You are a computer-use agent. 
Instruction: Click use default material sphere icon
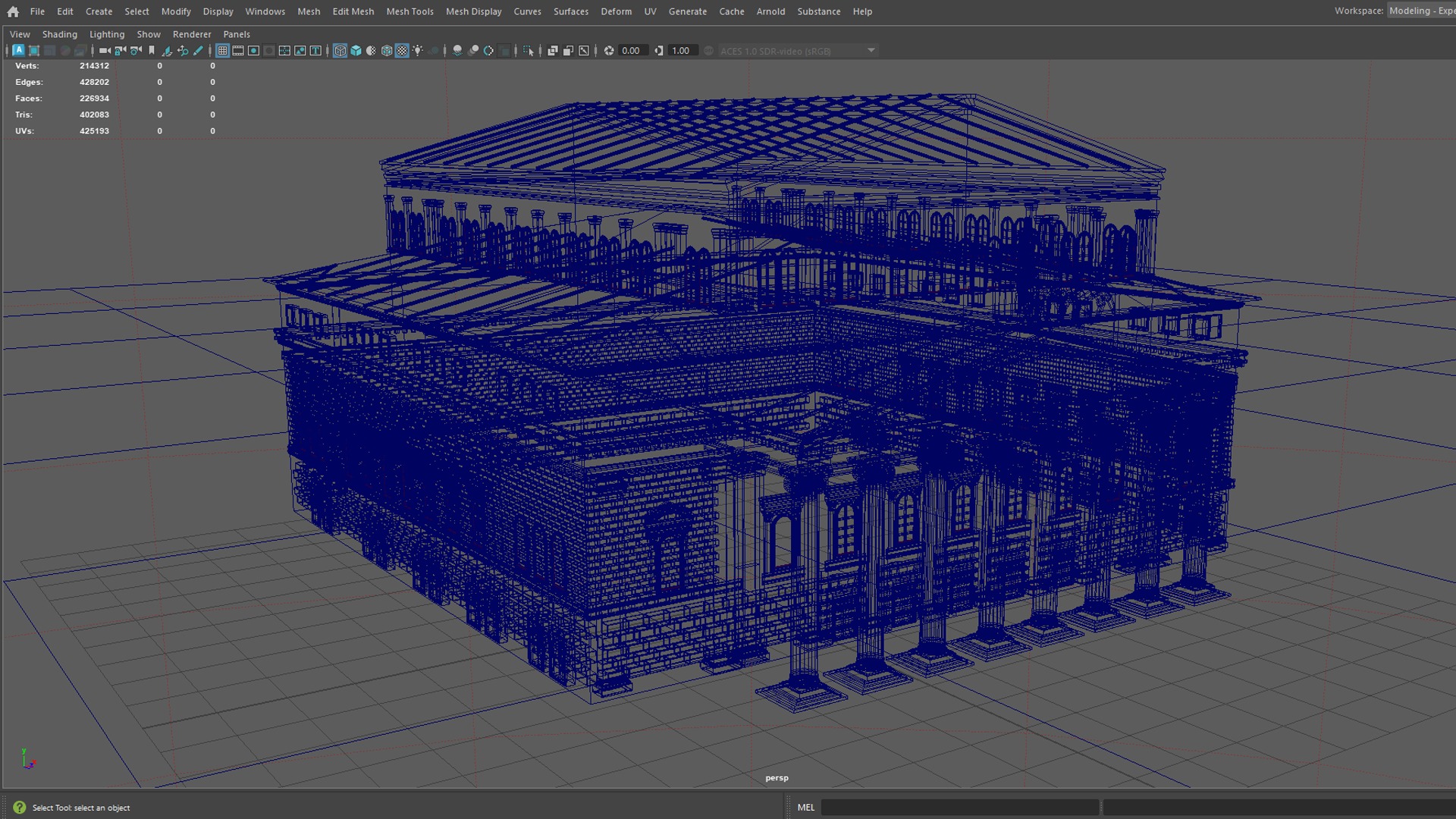(371, 51)
